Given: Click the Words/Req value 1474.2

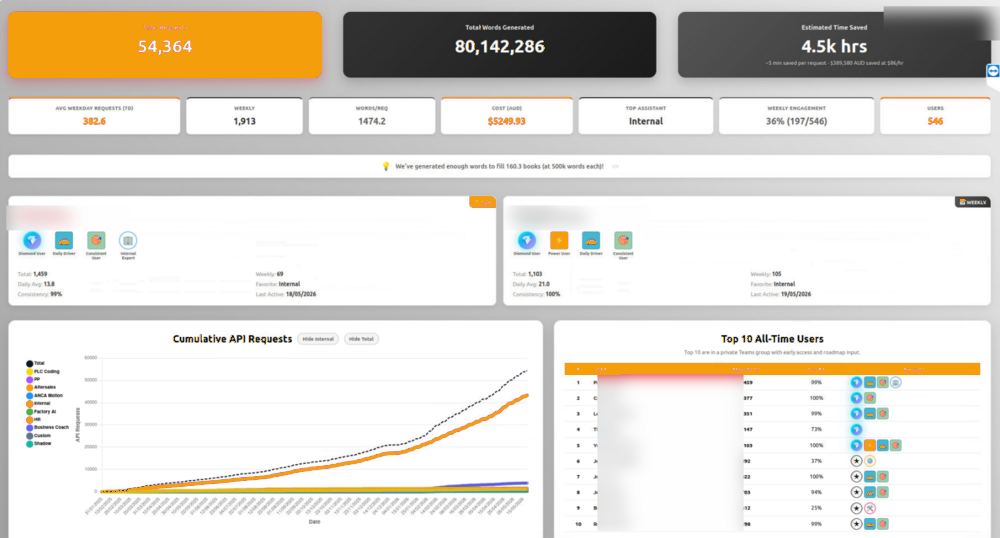Looking at the screenshot, I should 372,121.
